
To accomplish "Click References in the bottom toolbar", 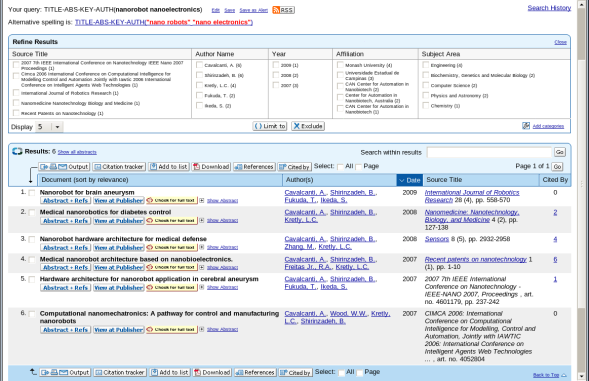I will (x=255, y=372).
